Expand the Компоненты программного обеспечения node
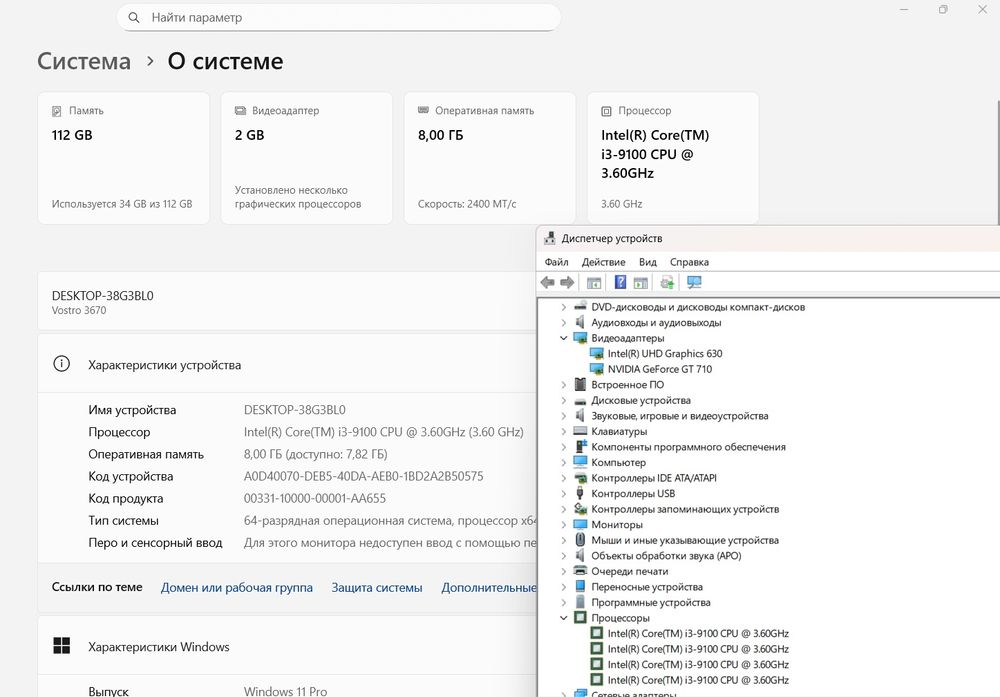Screen dimensions: 1000x697 (x=564, y=447)
